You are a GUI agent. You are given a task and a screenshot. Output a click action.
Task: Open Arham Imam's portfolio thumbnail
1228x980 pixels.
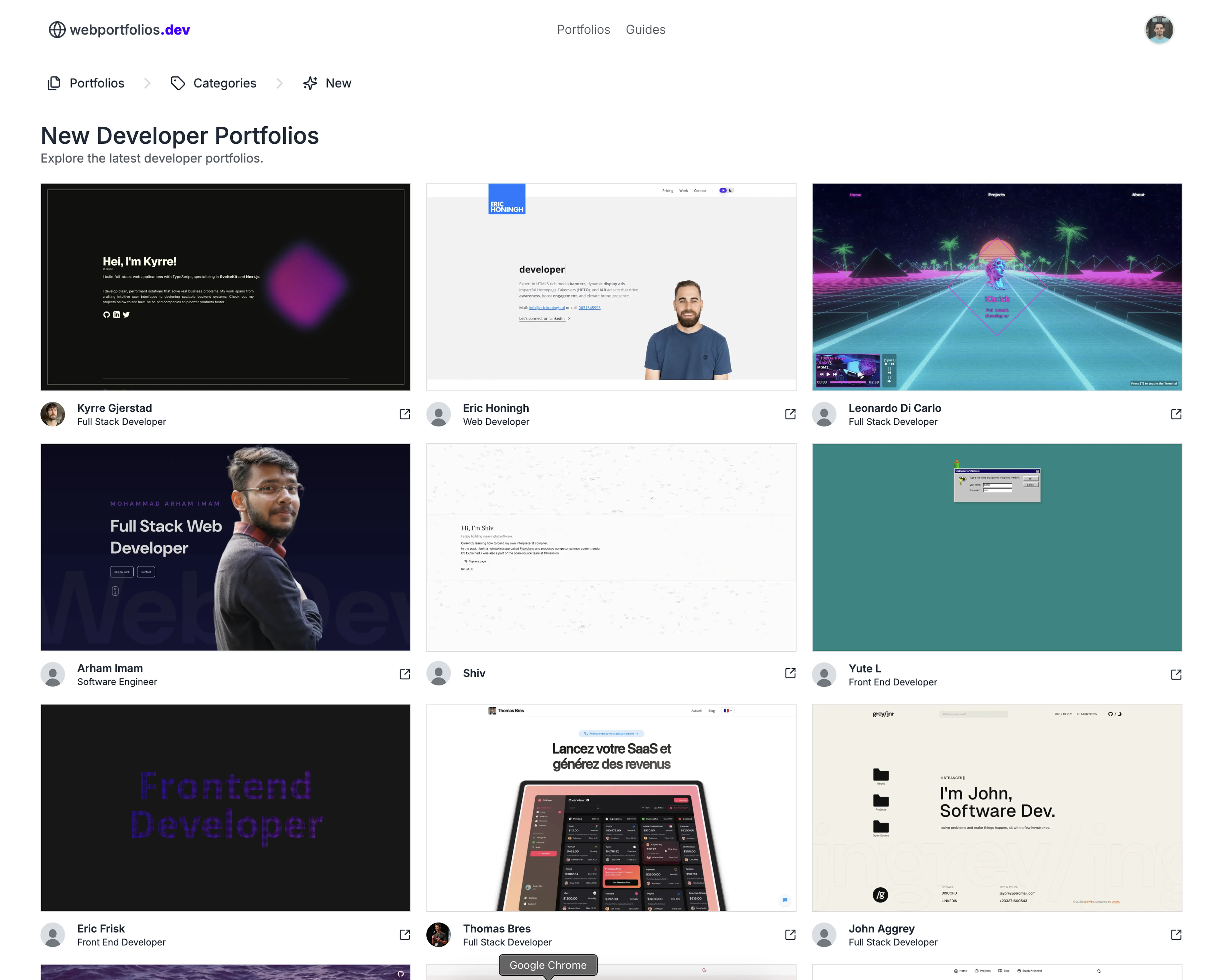tap(226, 547)
